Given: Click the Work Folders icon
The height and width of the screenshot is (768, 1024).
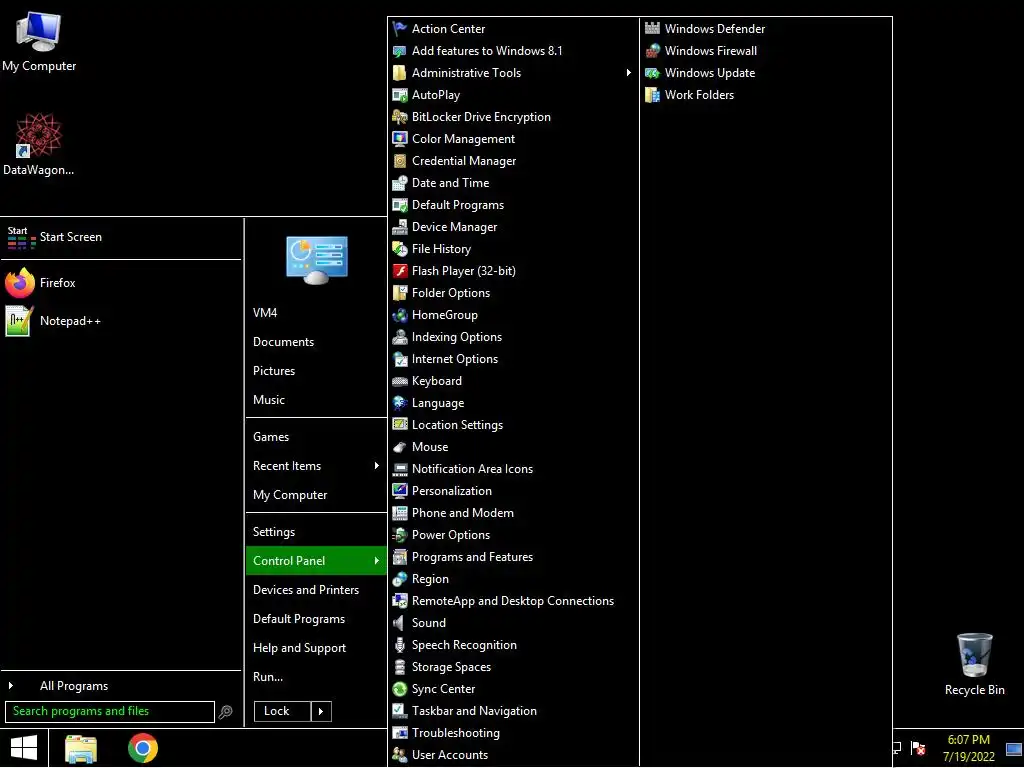Looking at the screenshot, I should [x=652, y=95].
